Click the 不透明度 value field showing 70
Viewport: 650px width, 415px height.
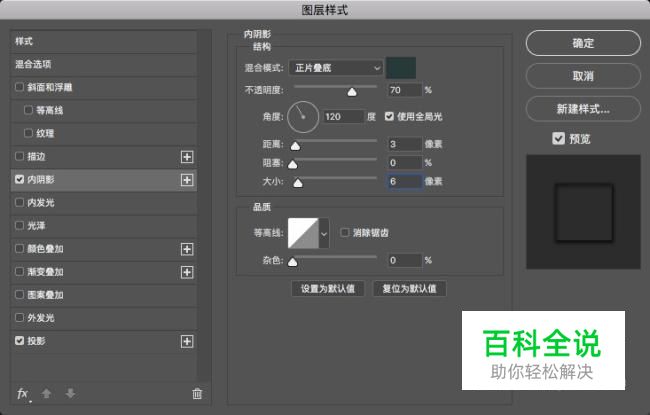click(404, 90)
